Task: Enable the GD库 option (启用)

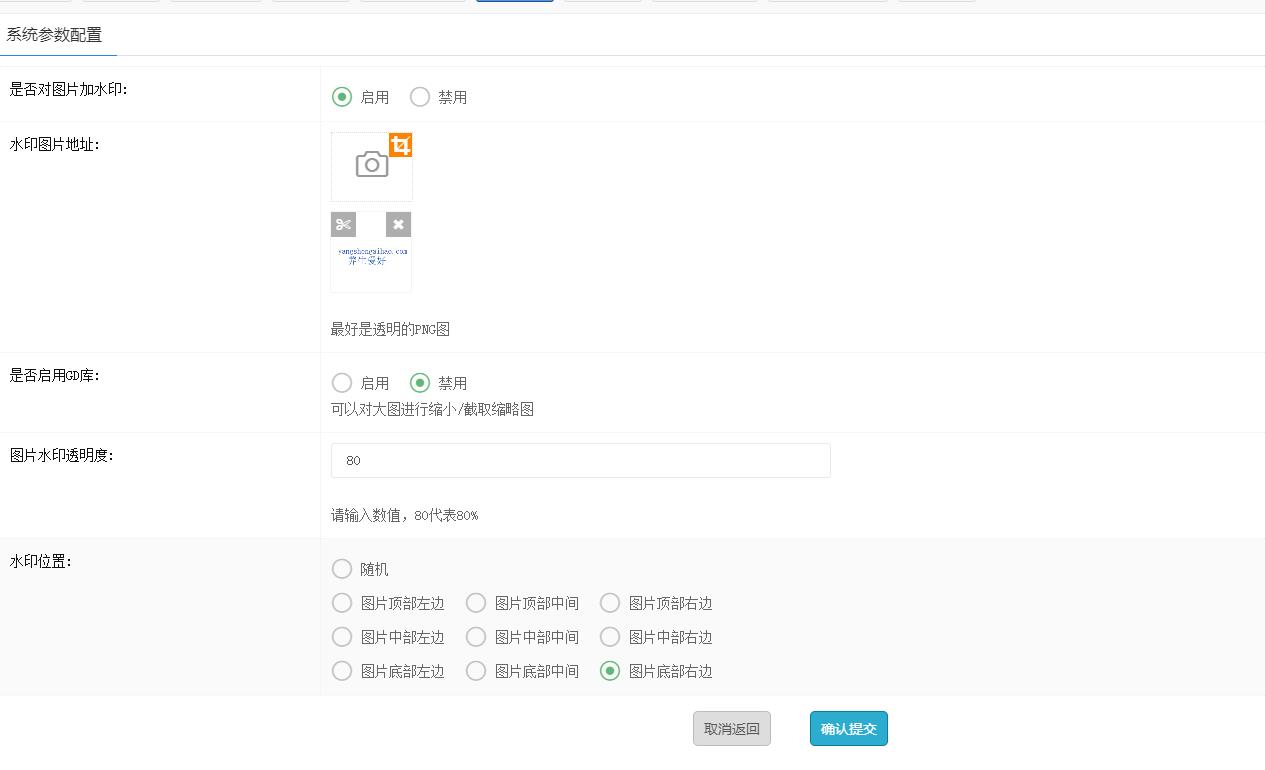Action: [342, 383]
